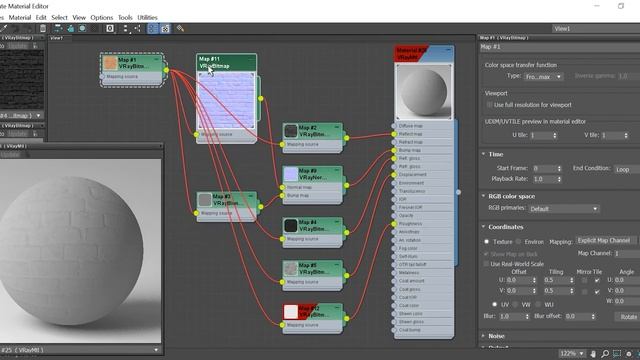Open the color space Type dropdown

tap(543, 76)
